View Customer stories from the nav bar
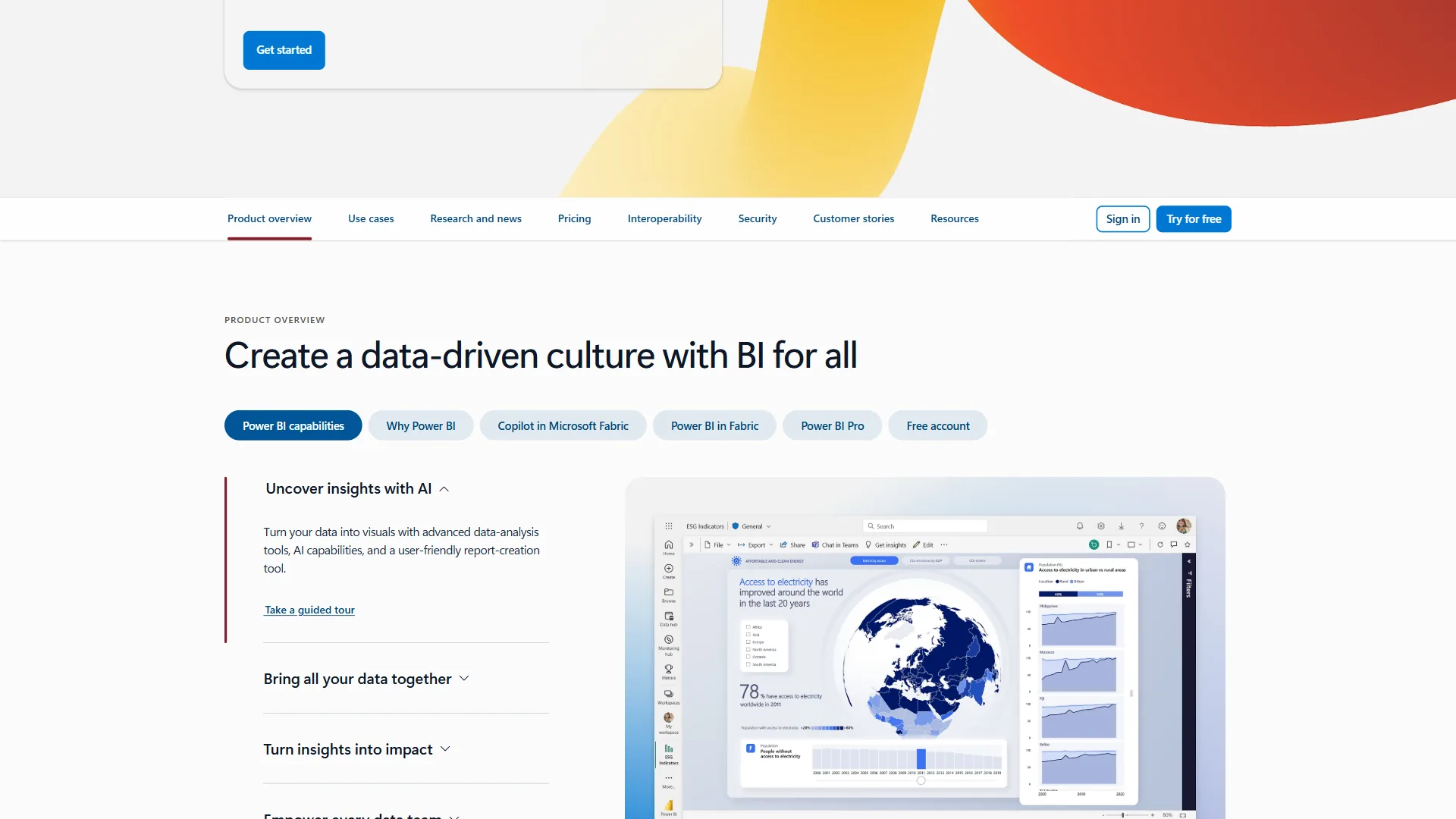Viewport: 1456px width, 819px height. (853, 218)
